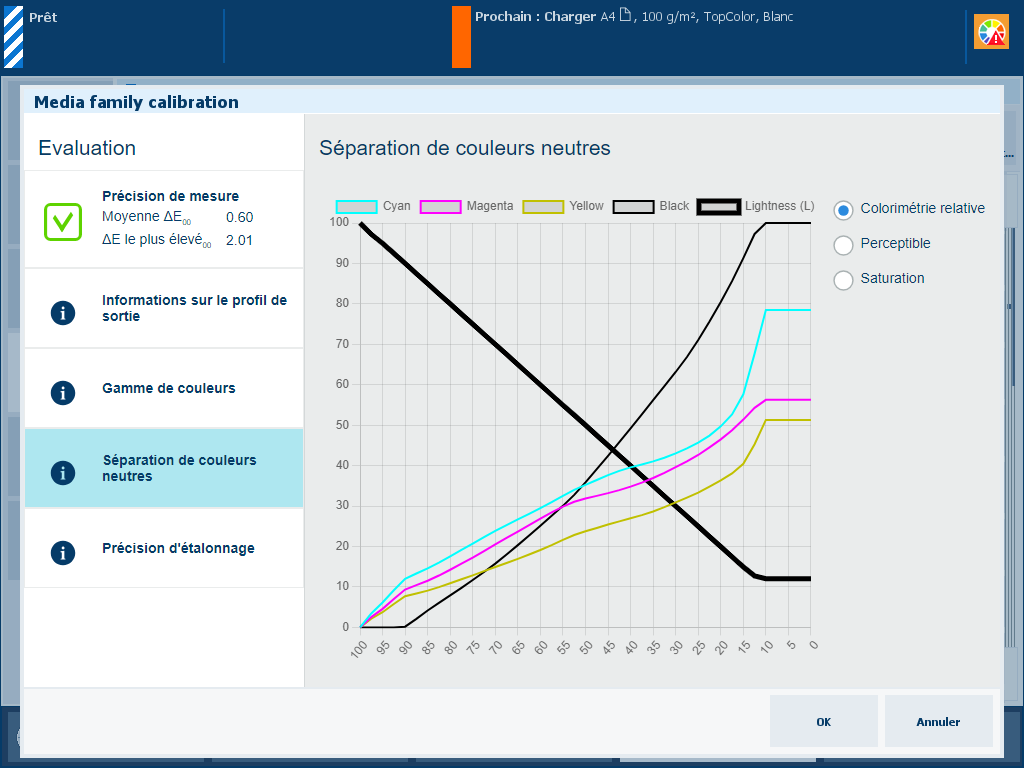
Task: Toggle Lightness (L) legend entry
Action: pyautogui.click(x=718, y=207)
